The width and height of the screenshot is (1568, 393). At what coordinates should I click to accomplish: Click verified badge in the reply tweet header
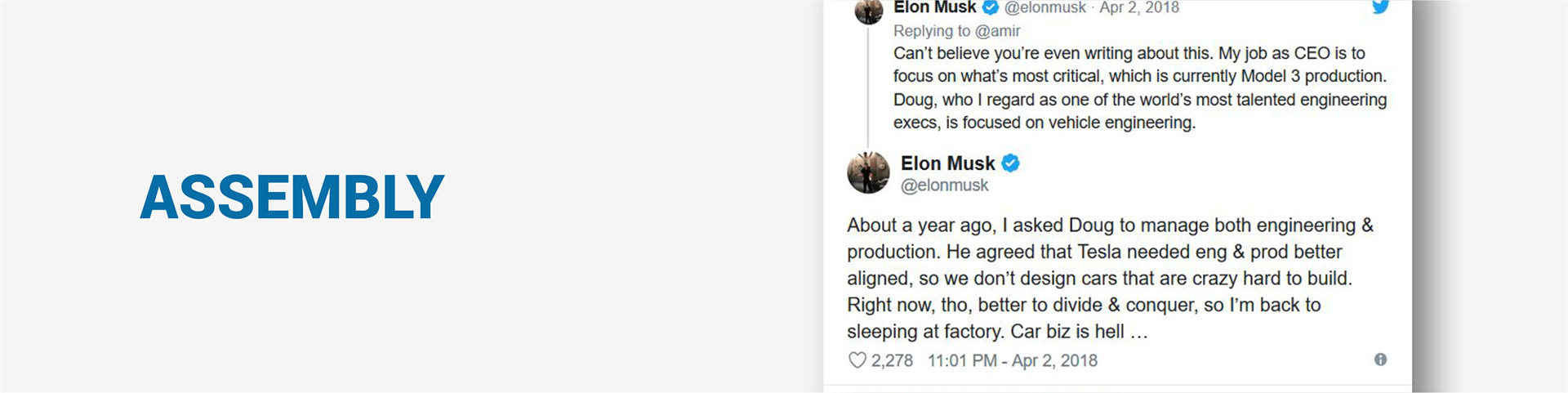pos(991,7)
